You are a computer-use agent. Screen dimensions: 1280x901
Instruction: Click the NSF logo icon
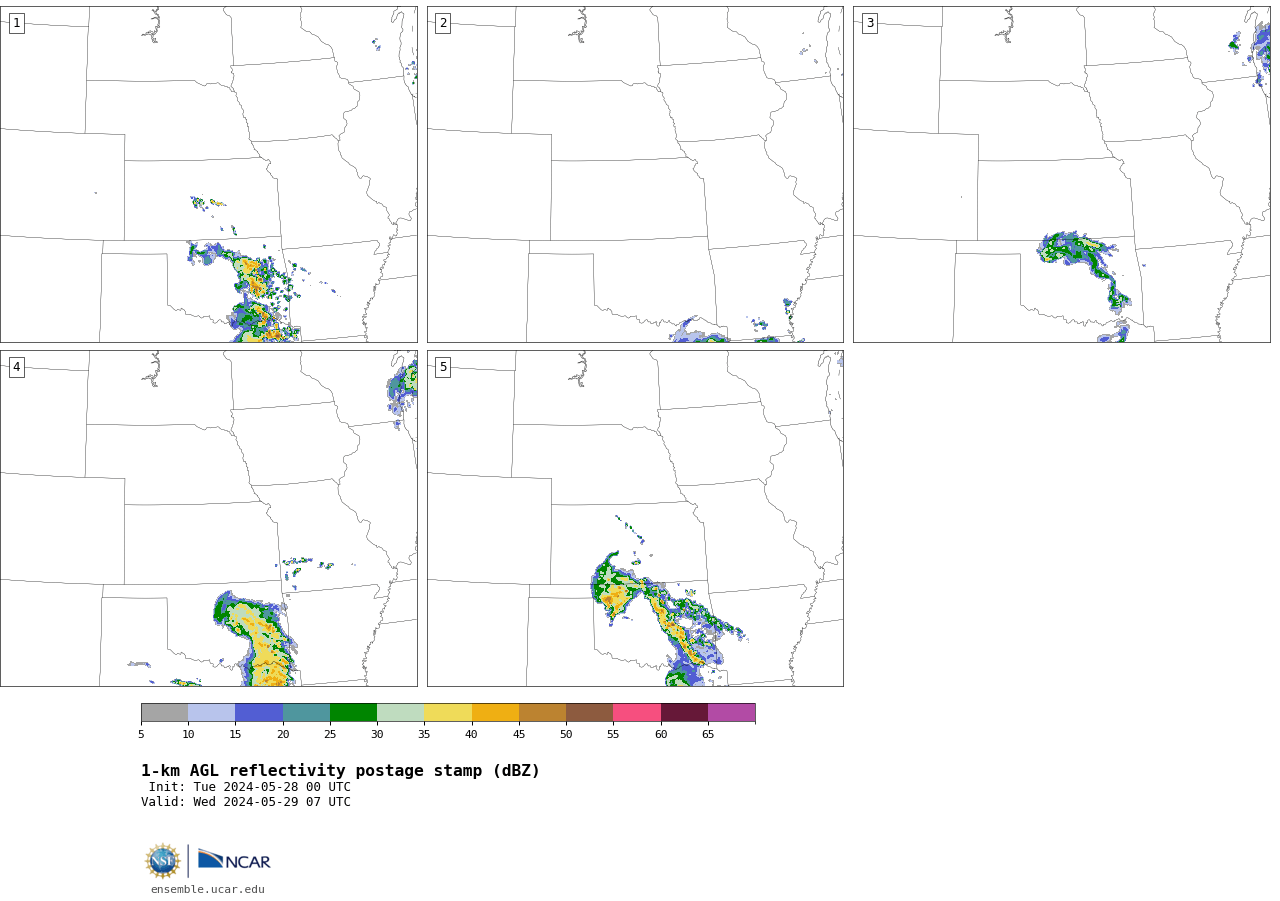pyautogui.click(x=163, y=861)
